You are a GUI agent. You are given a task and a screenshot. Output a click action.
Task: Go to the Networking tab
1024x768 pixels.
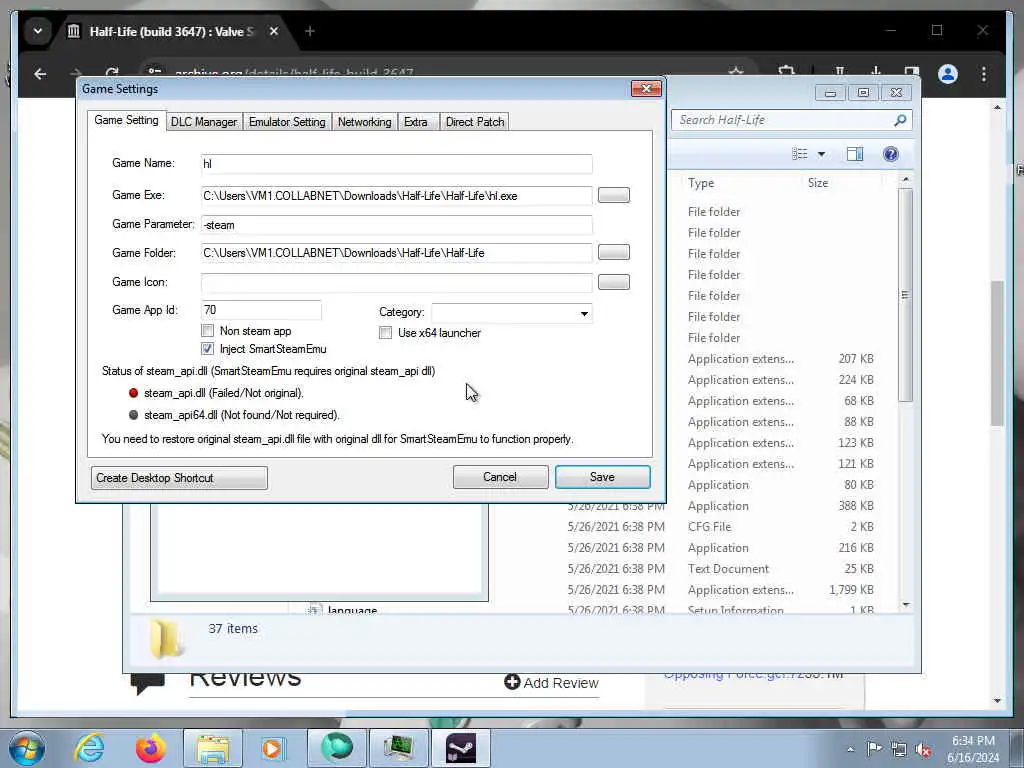click(x=364, y=121)
